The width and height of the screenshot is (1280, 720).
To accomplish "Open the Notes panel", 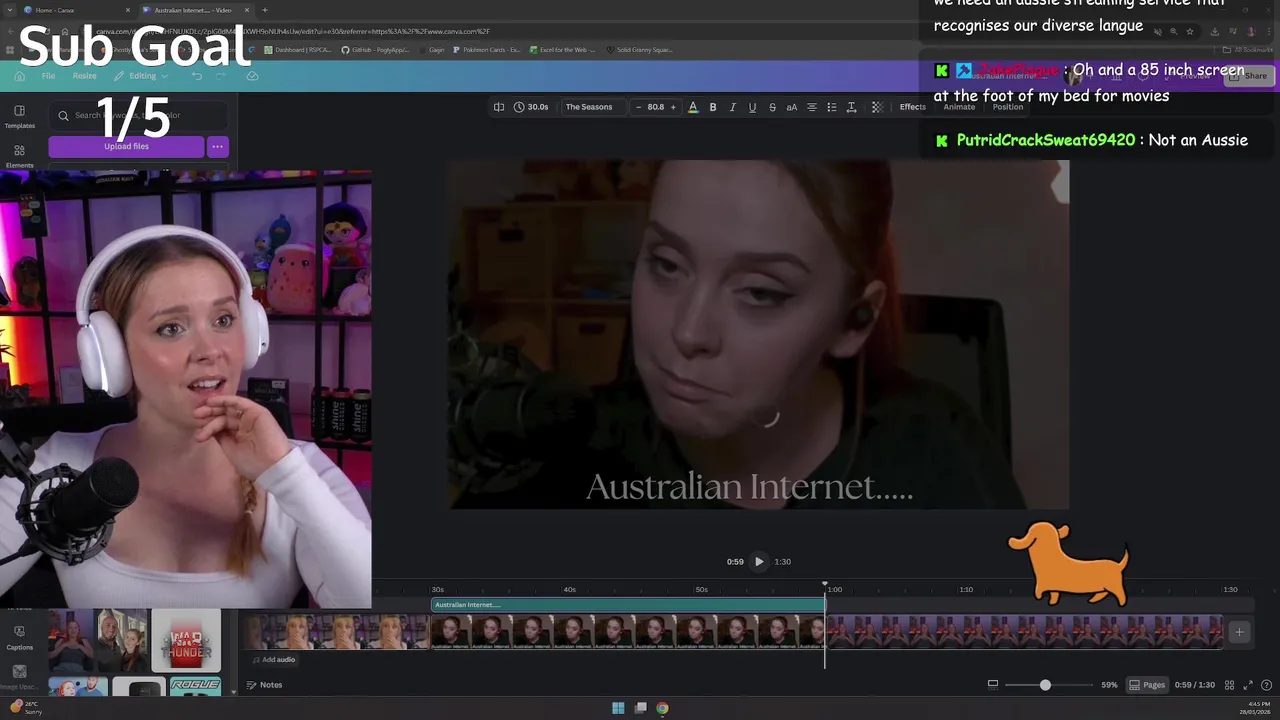I will point(264,685).
